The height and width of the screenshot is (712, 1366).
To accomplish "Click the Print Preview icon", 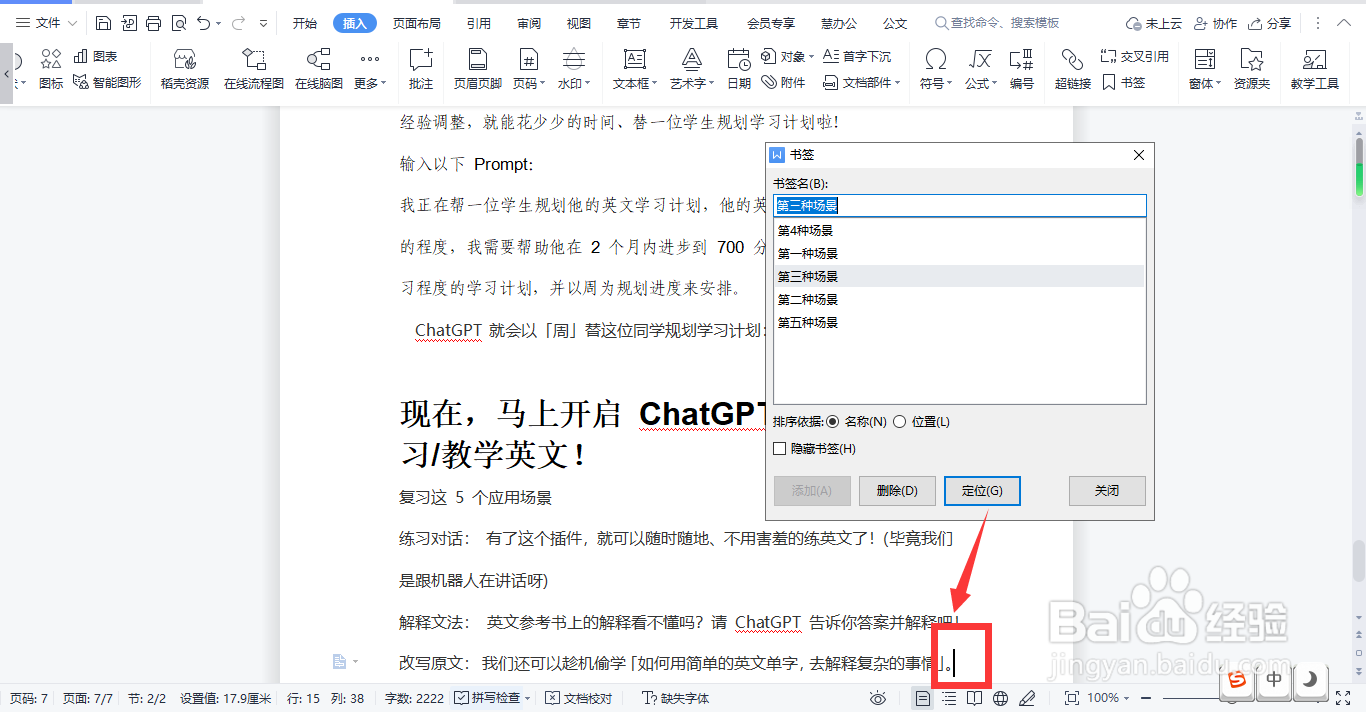I will point(178,23).
